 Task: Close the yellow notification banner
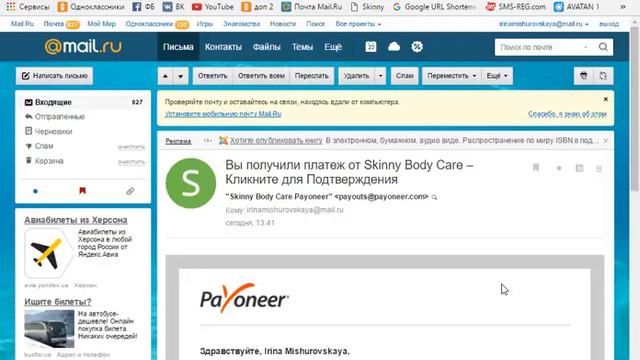pos(606,99)
